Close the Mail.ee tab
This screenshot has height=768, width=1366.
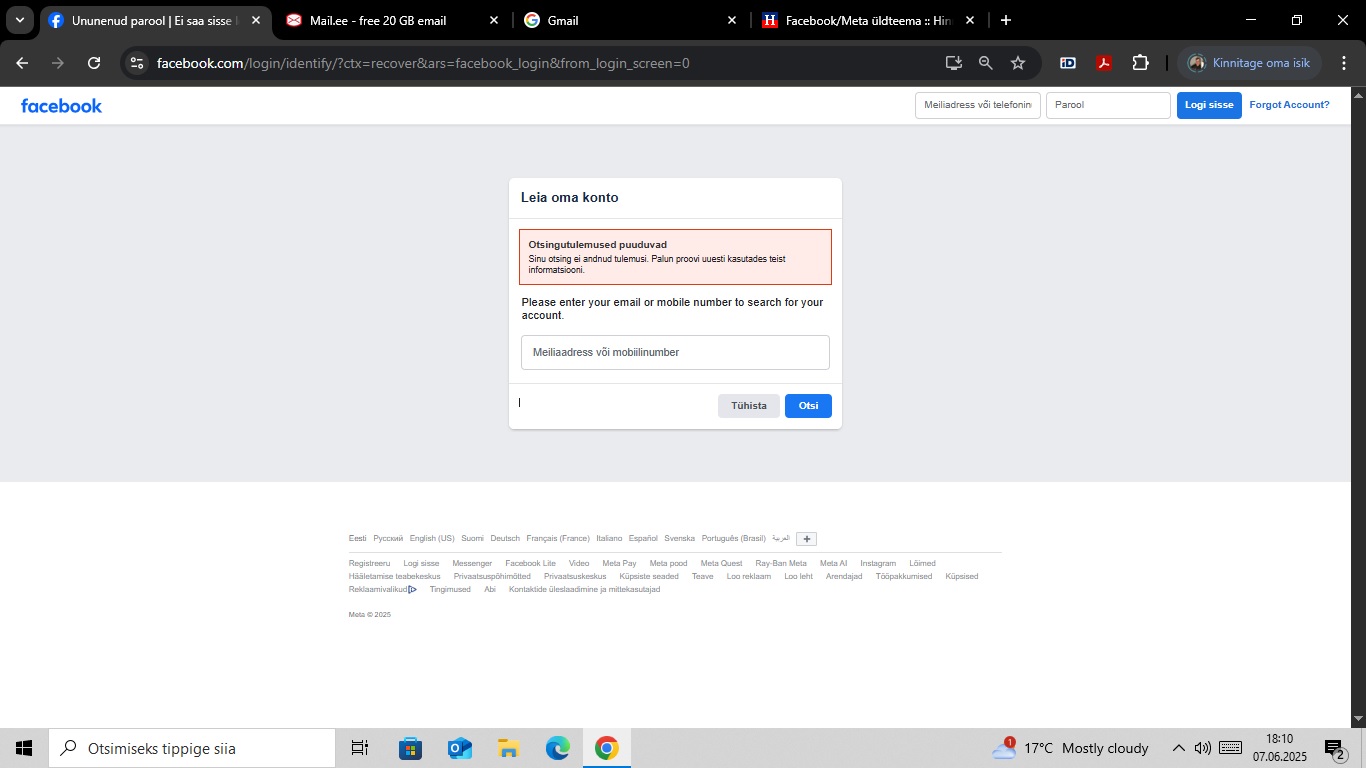tap(494, 20)
